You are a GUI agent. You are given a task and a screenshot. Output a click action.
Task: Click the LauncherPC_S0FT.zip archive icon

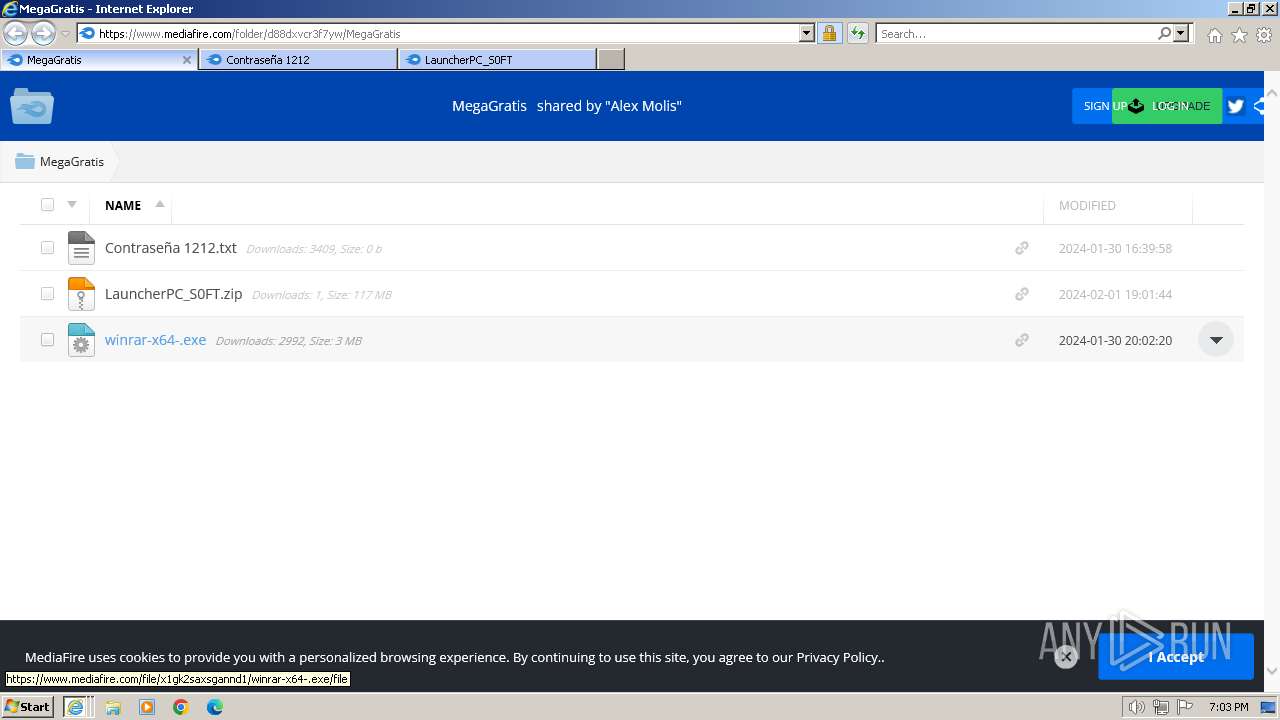click(x=81, y=294)
